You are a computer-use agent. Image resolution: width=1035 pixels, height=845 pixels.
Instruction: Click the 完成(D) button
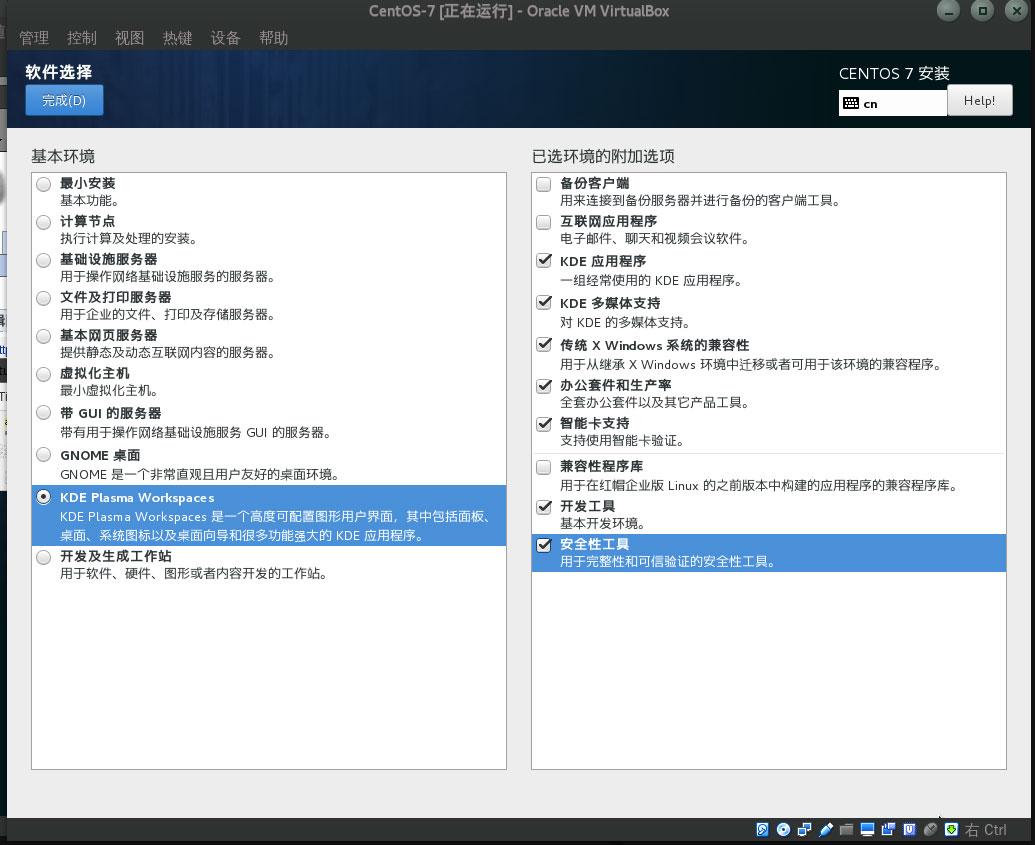(x=64, y=100)
